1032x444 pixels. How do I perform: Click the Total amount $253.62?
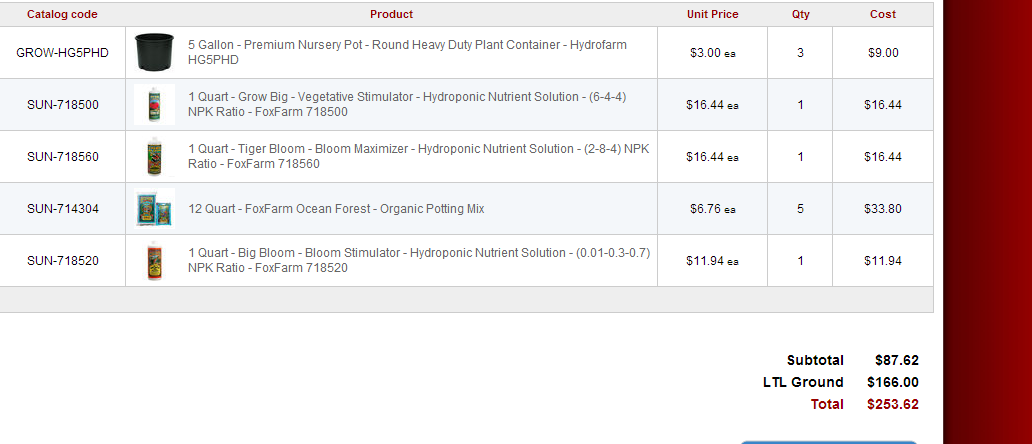(x=892, y=404)
